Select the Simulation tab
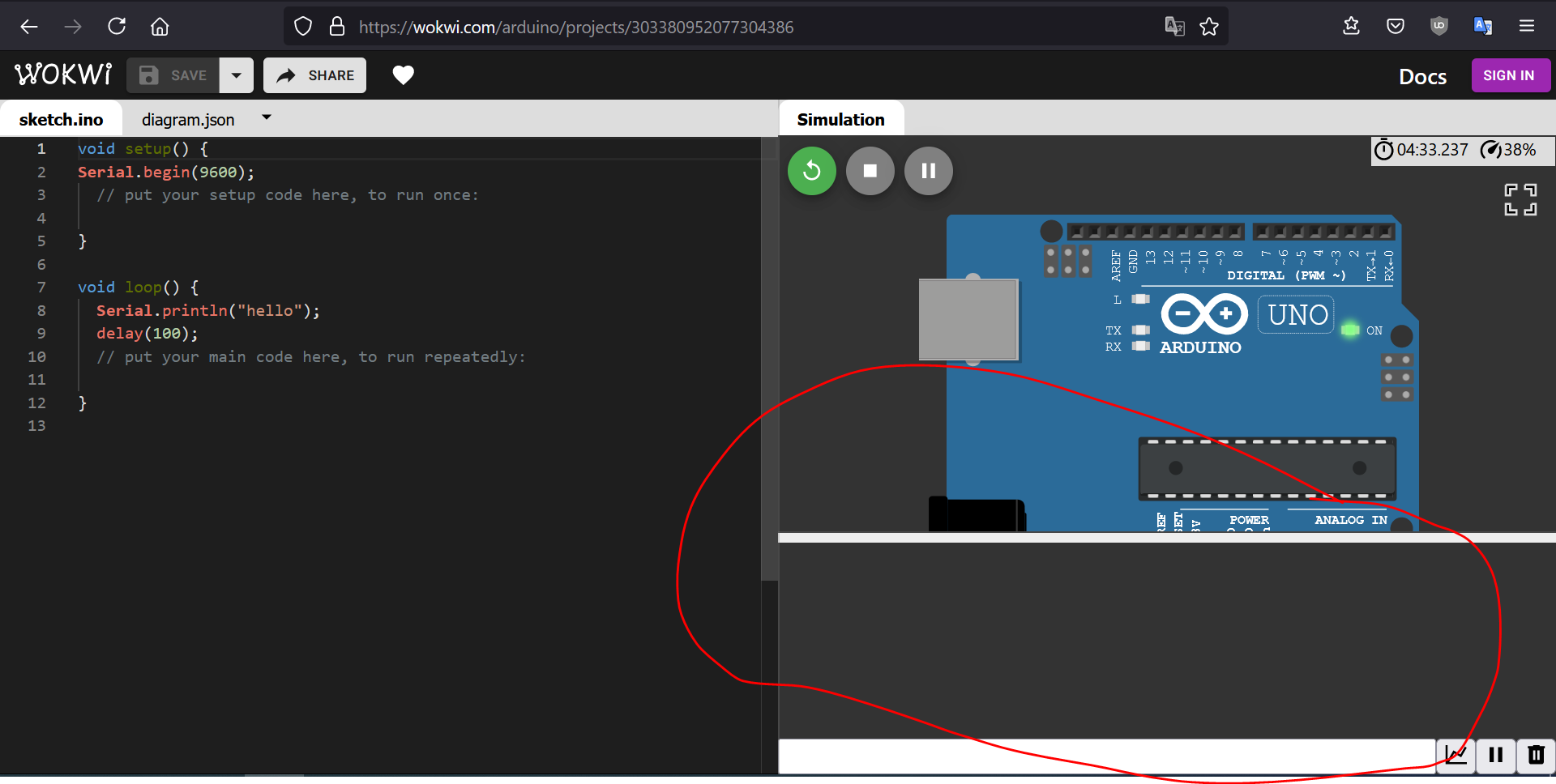This screenshot has height=784, width=1556. point(841,119)
